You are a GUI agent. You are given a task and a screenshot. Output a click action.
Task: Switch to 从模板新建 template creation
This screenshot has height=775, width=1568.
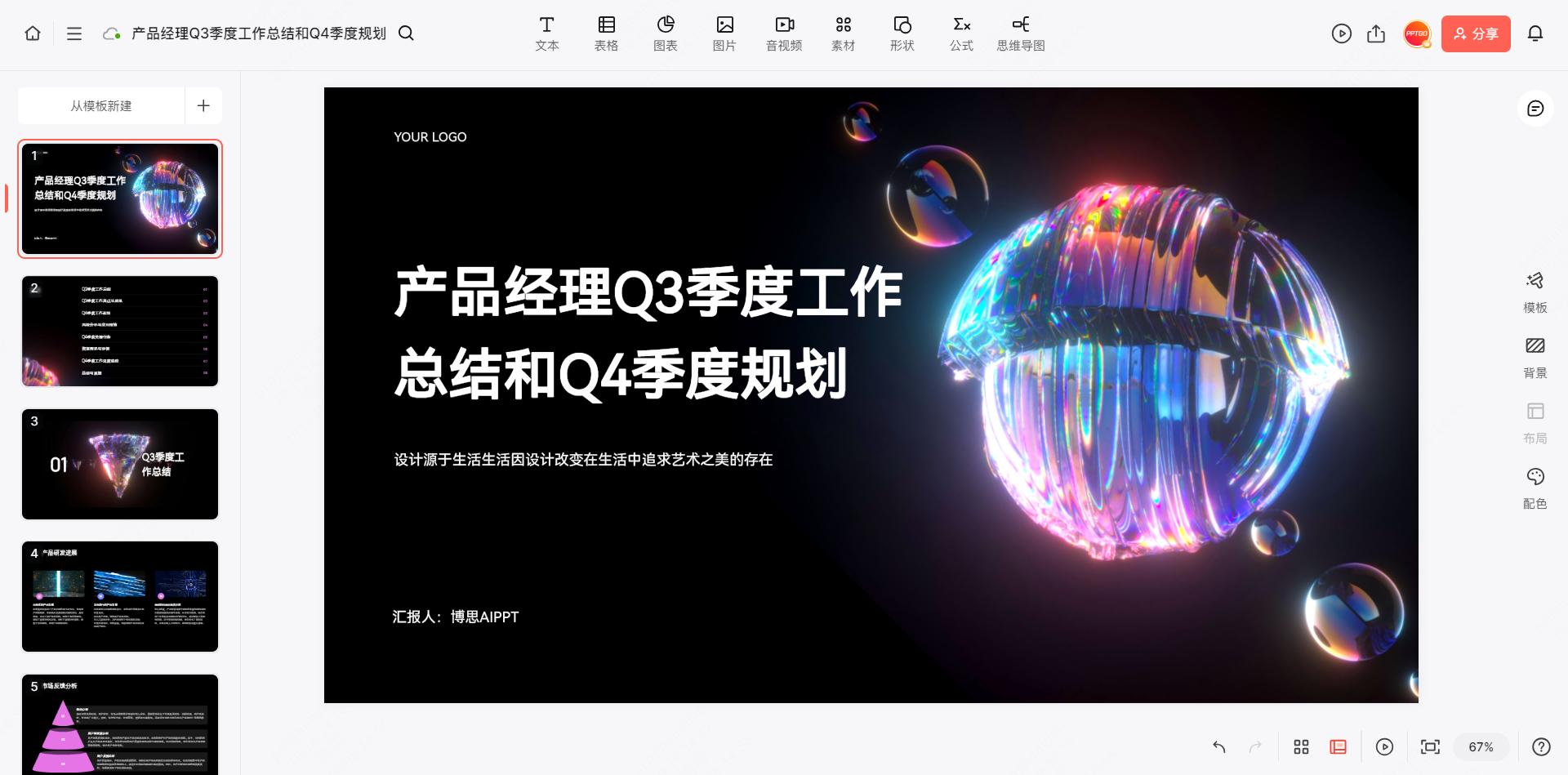(x=100, y=105)
